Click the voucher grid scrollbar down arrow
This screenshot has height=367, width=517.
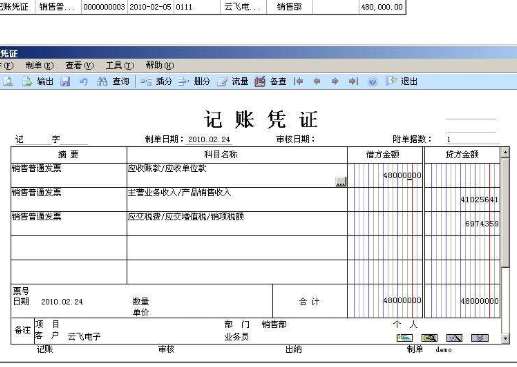coord(505,339)
